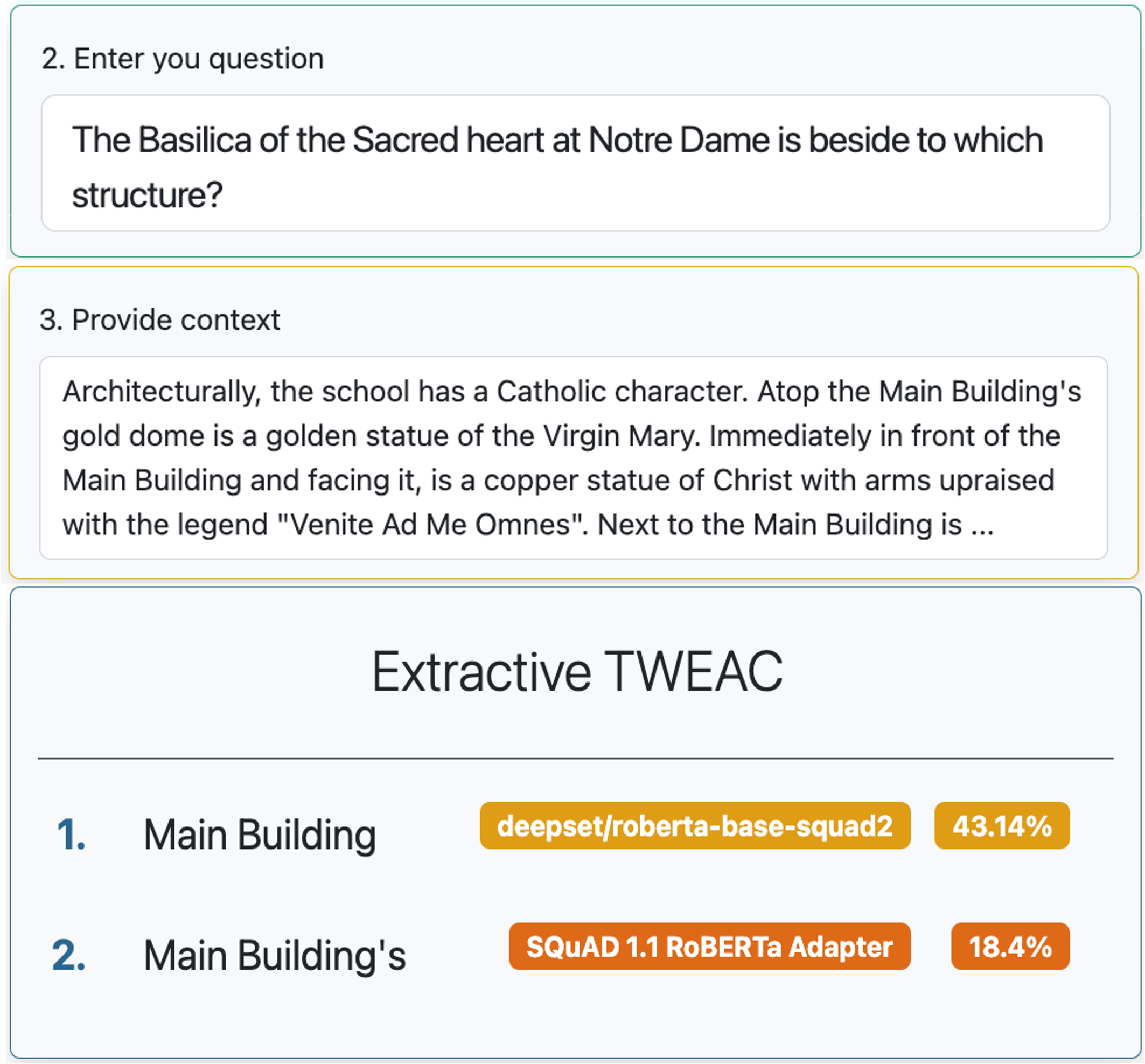Click the 43.14% confidence badge
Screen dimensions: 1145x1064
click(1002, 826)
